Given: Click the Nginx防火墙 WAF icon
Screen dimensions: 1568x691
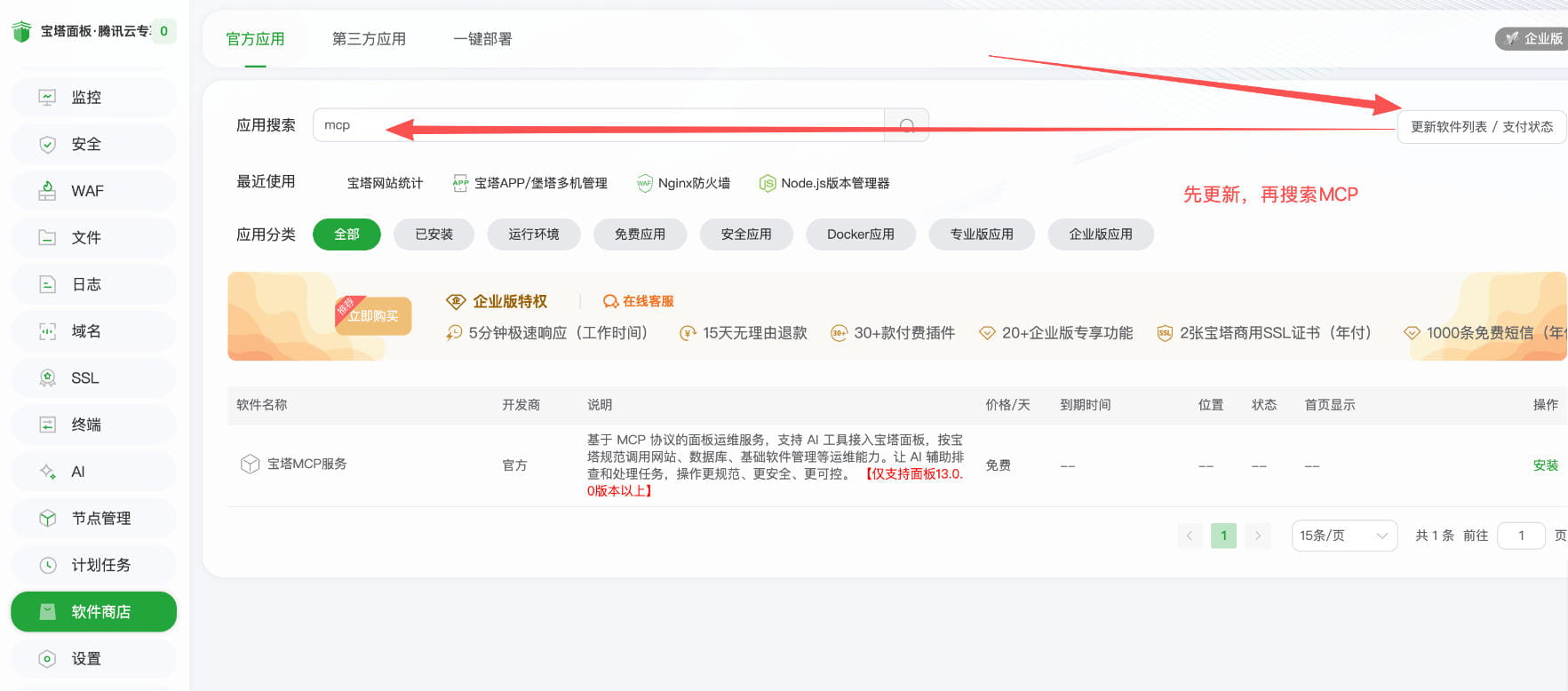Looking at the screenshot, I should coord(645,184).
